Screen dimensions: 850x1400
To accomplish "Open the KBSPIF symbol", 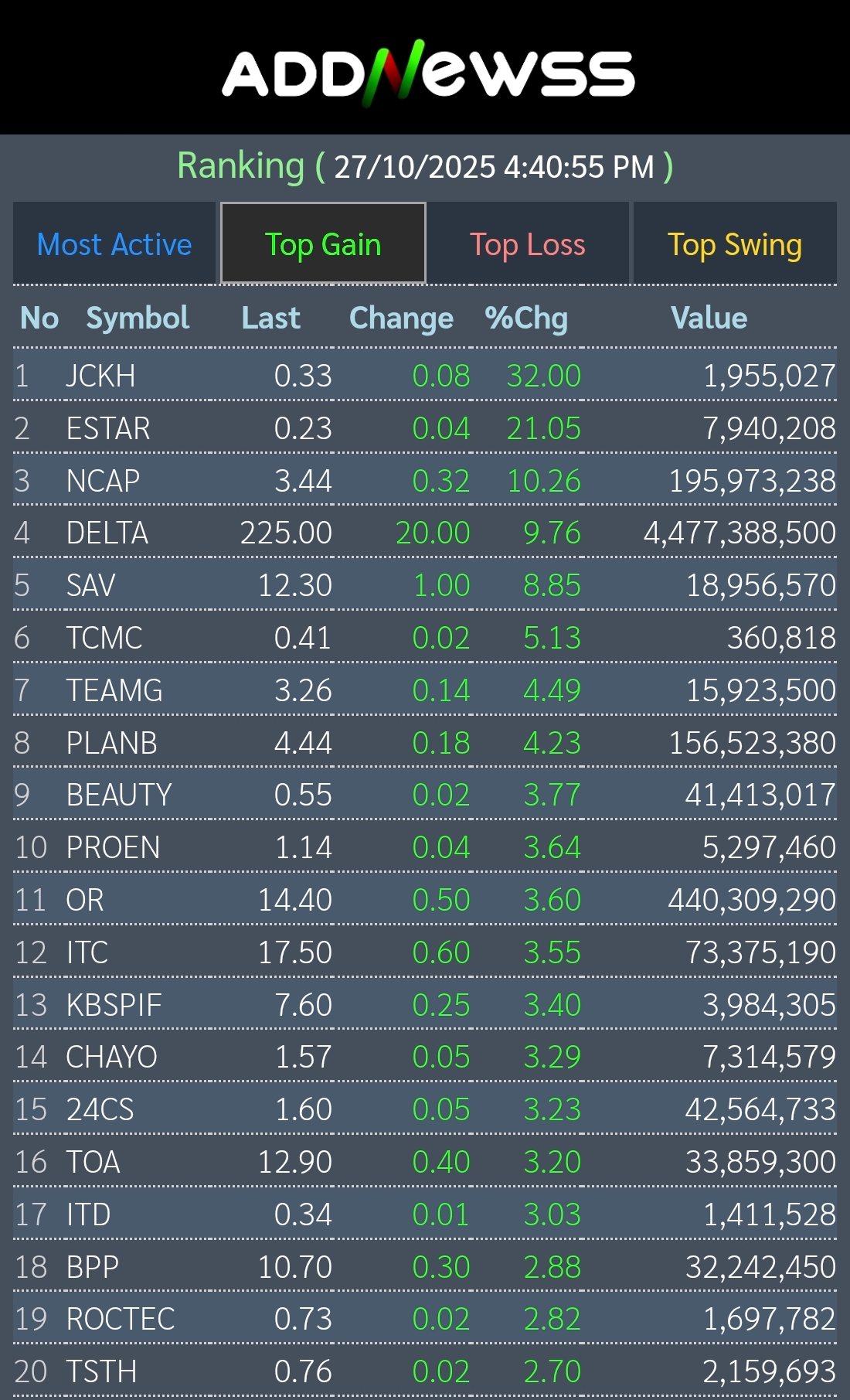I will click(114, 1005).
